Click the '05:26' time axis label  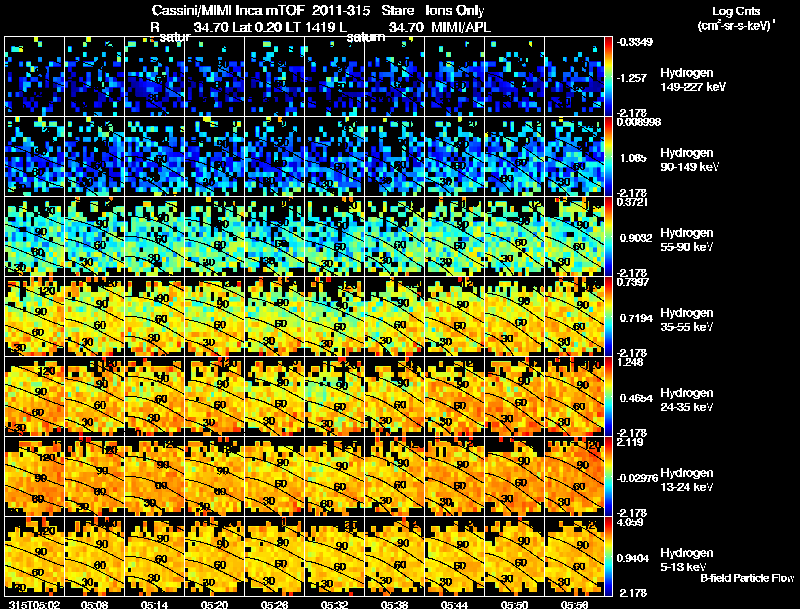(x=274, y=604)
